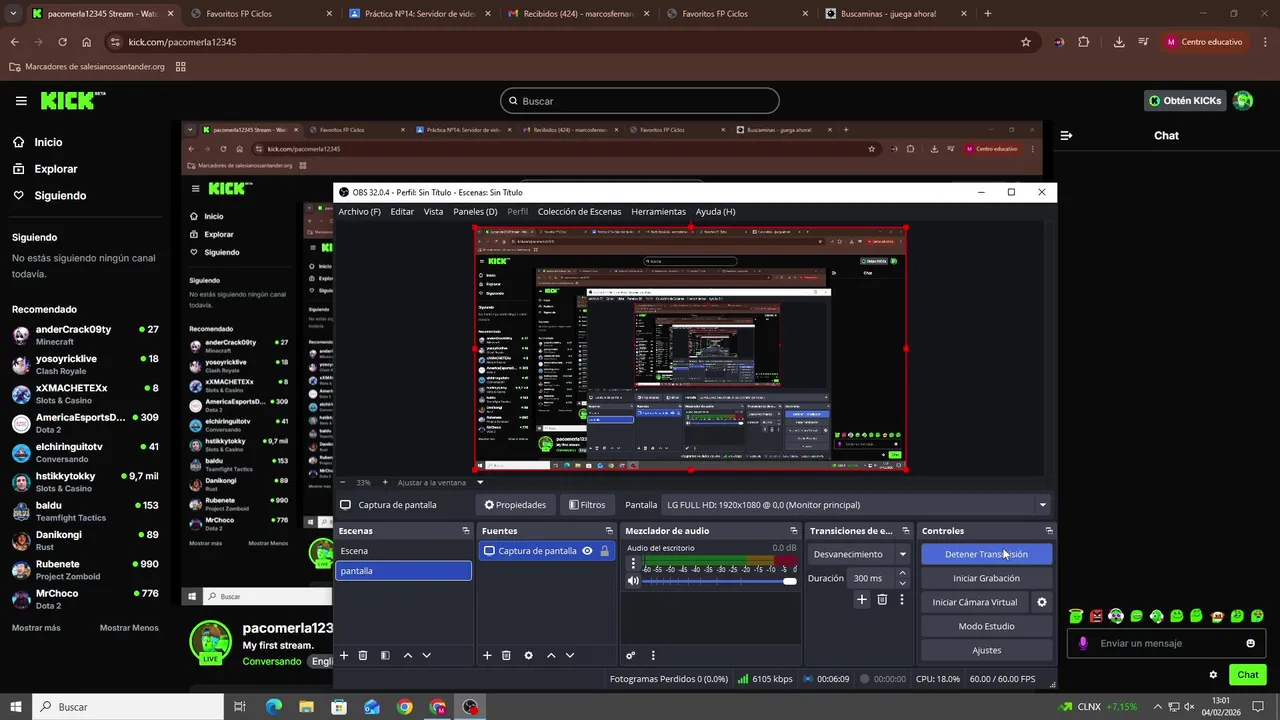Toggle lock on Captura de pantalla source
1280x720 pixels.
604,551
